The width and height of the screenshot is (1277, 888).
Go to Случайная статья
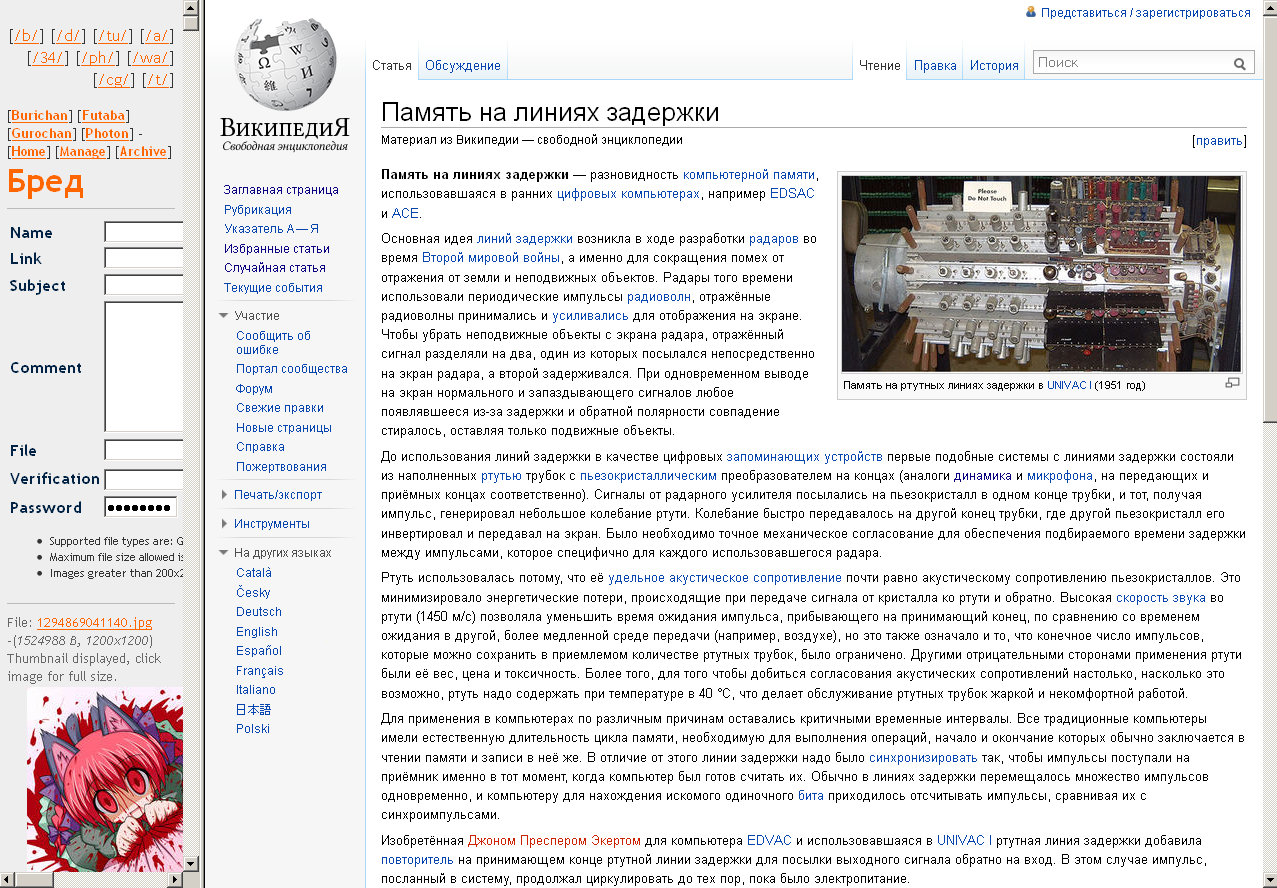click(x=275, y=268)
